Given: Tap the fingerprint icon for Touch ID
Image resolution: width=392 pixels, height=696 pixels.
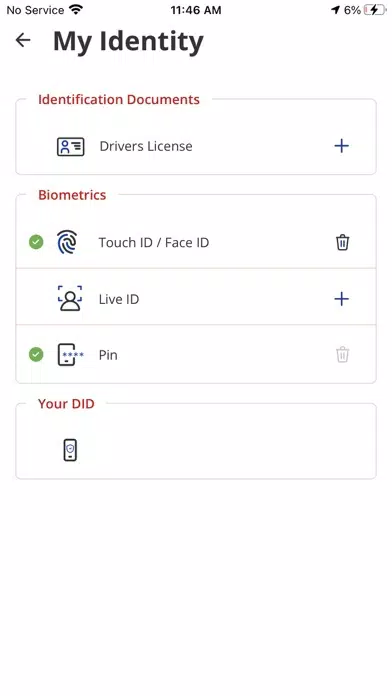Looking at the screenshot, I should (x=67, y=242).
